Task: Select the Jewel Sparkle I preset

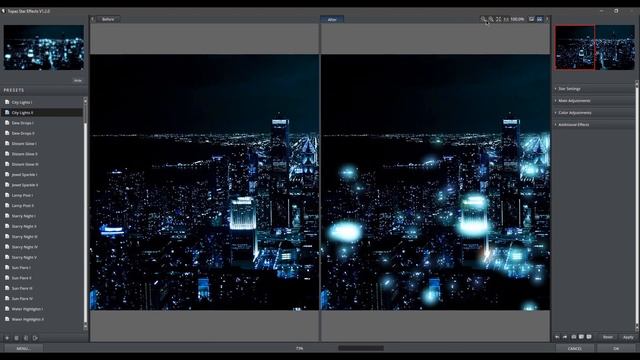Action: pos(42,175)
